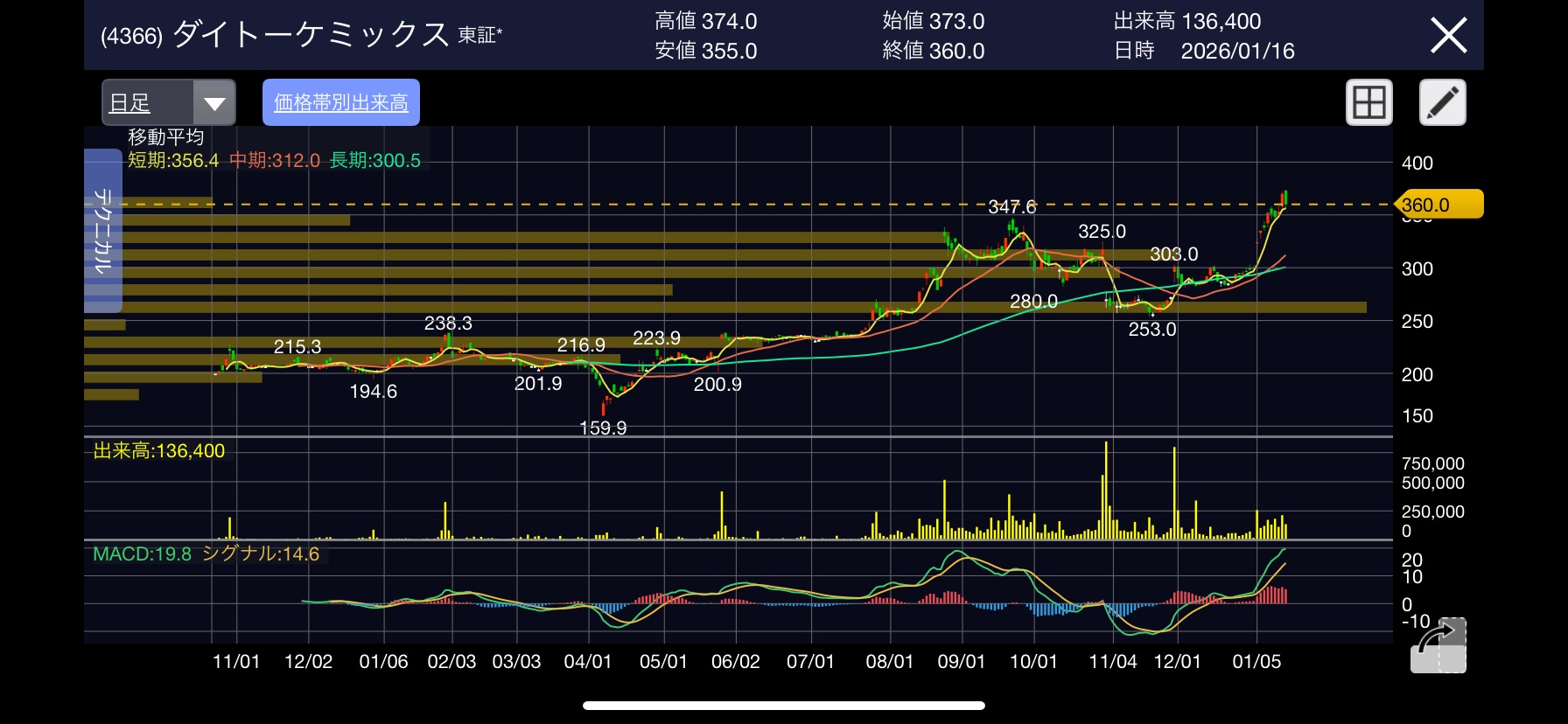Open the テクニカル side tab
Screen dimensions: 1568x724
click(103, 231)
